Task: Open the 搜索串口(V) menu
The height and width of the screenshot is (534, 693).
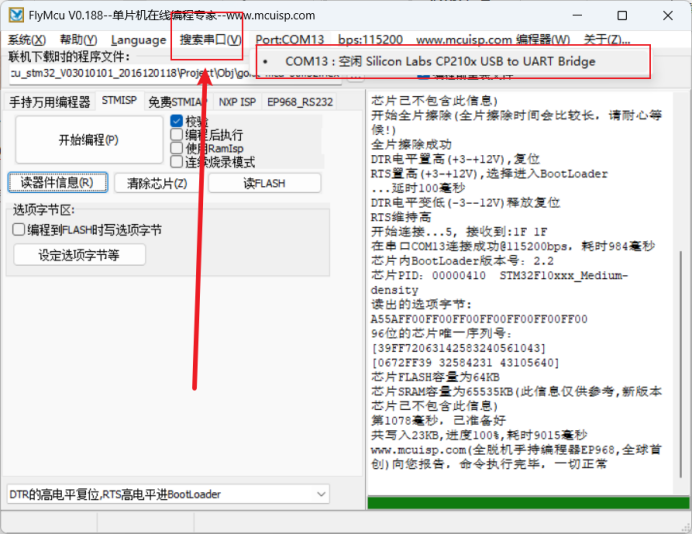Action: click(x=210, y=40)
